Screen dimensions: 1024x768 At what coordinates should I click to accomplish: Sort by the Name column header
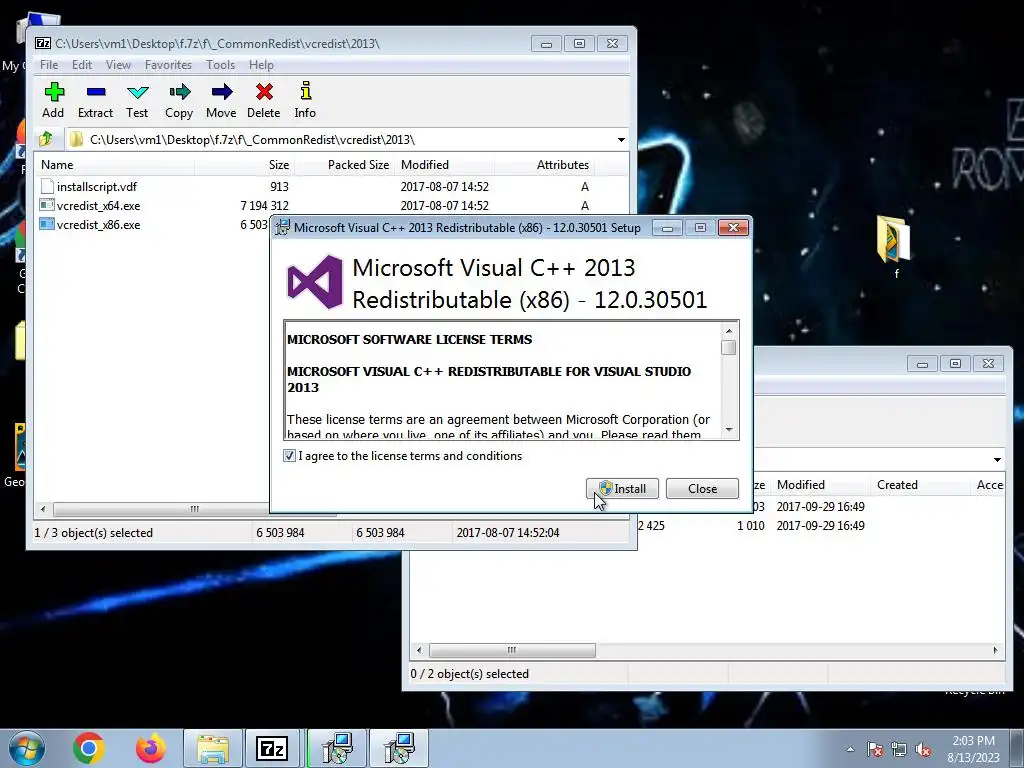[114, 165]
